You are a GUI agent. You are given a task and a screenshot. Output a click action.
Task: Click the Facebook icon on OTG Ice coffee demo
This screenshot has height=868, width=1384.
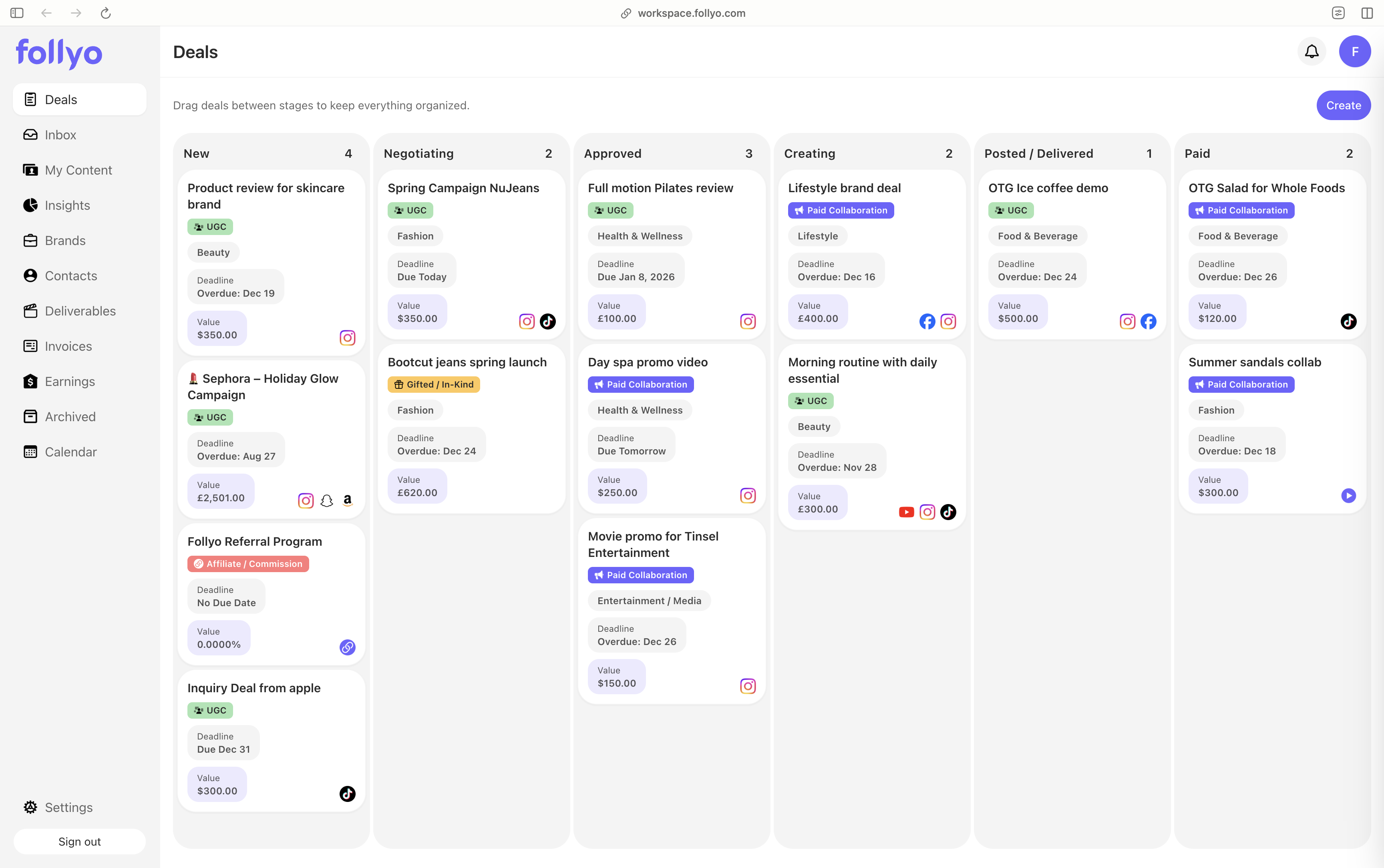pos(1149,321)
